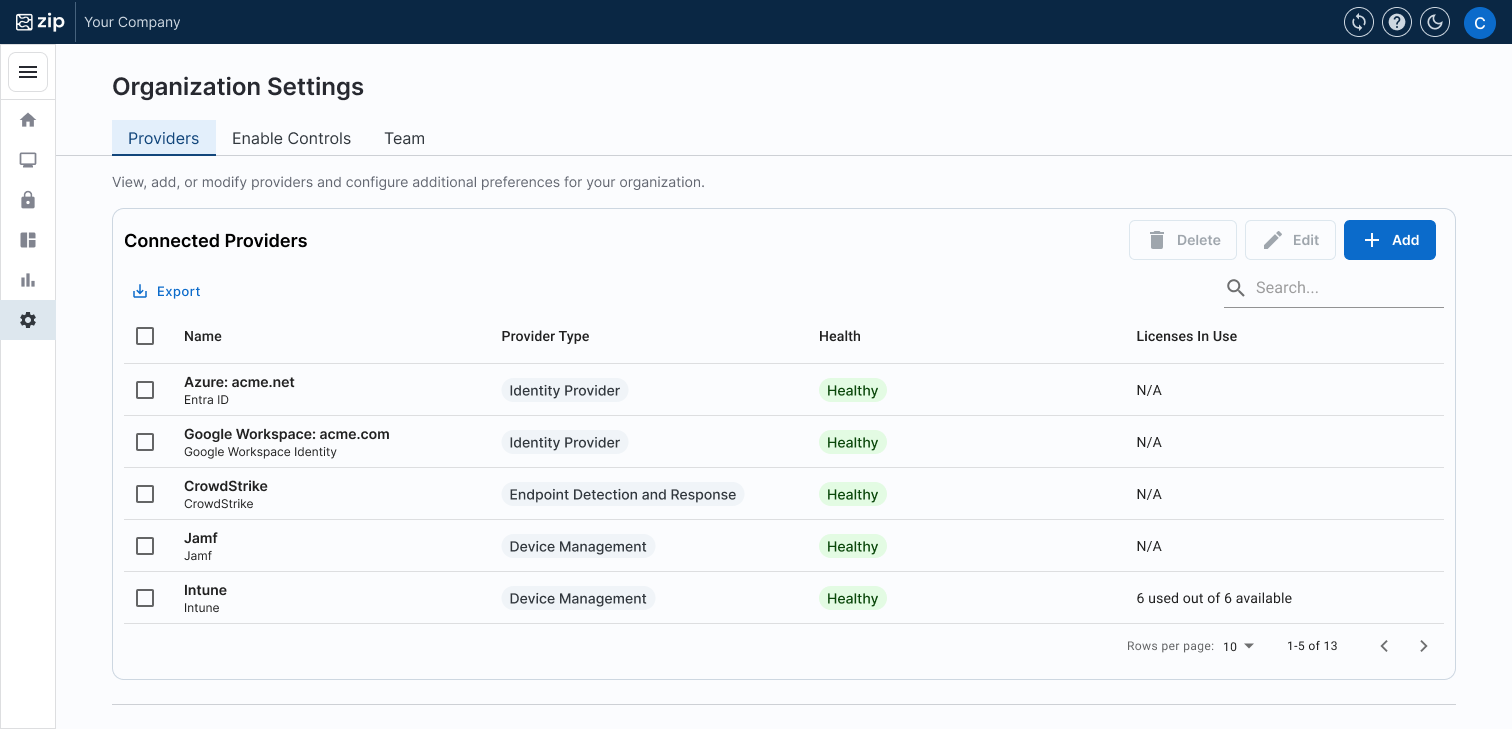The image size is (1512, 729).
Task: Click the Add provider button
Action: tap(1389, 240)
